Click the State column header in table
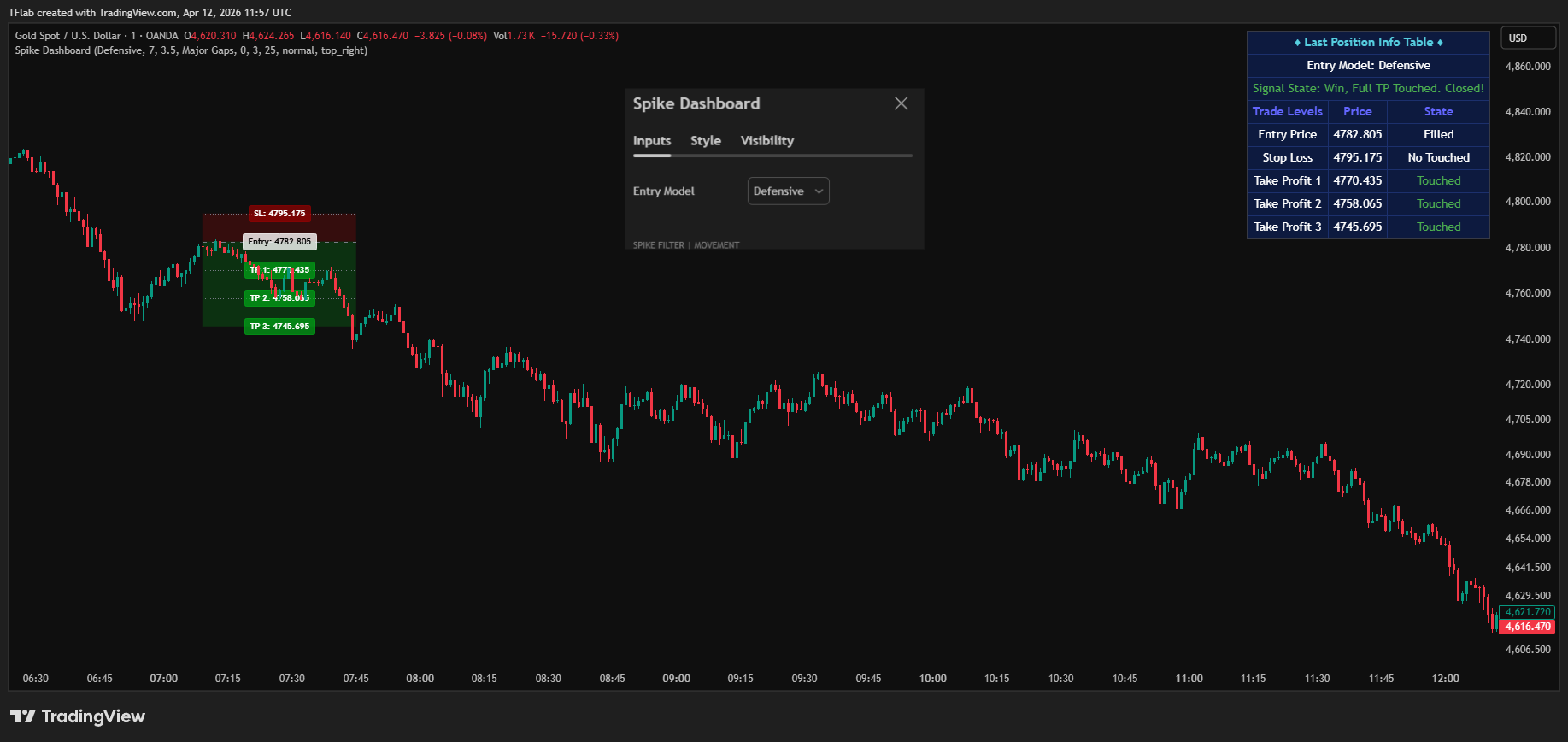The image size is (1568, 742). [x=1439, y=112]
